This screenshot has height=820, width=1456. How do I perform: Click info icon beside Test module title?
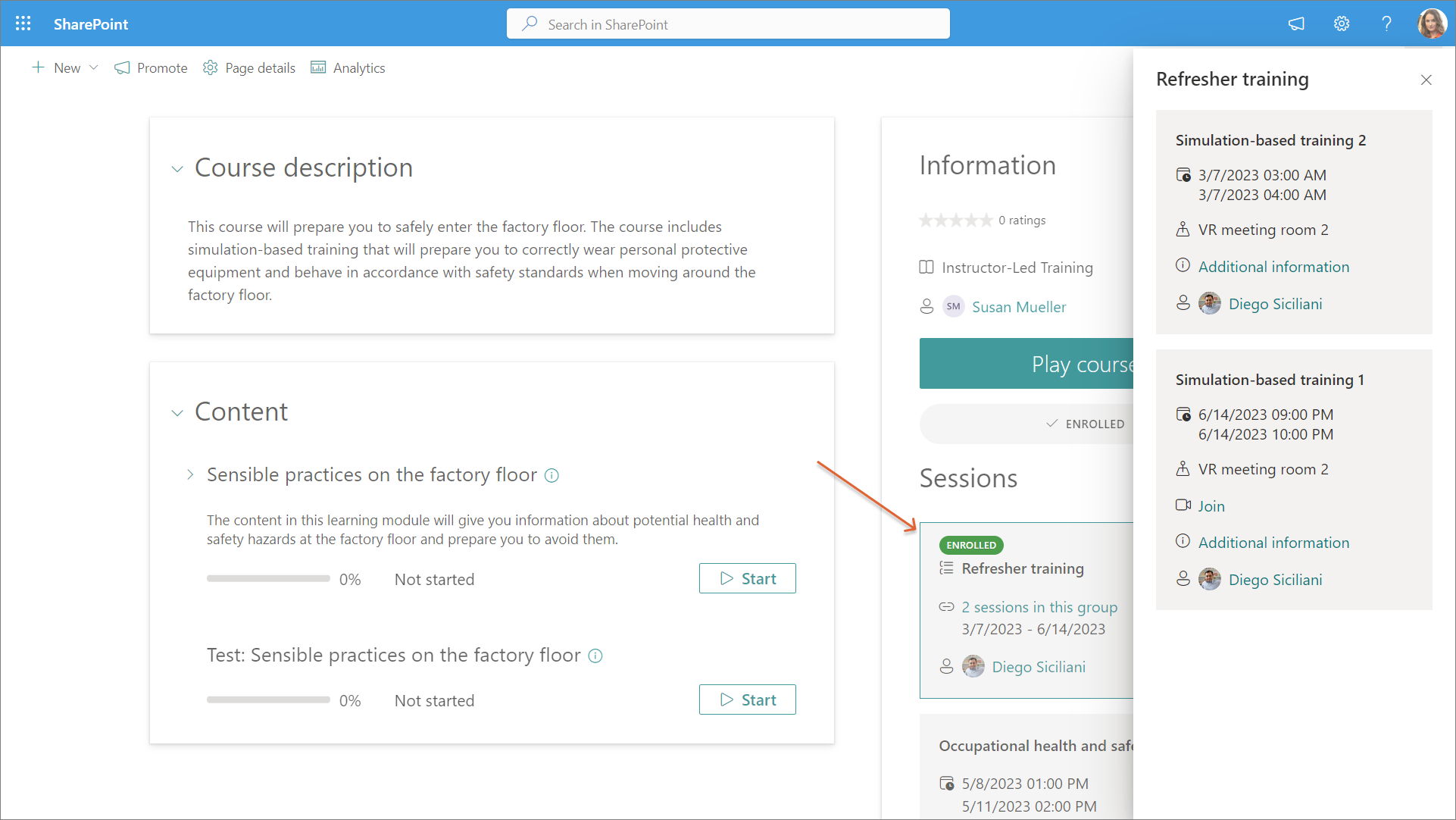click(x=595, y=656)
